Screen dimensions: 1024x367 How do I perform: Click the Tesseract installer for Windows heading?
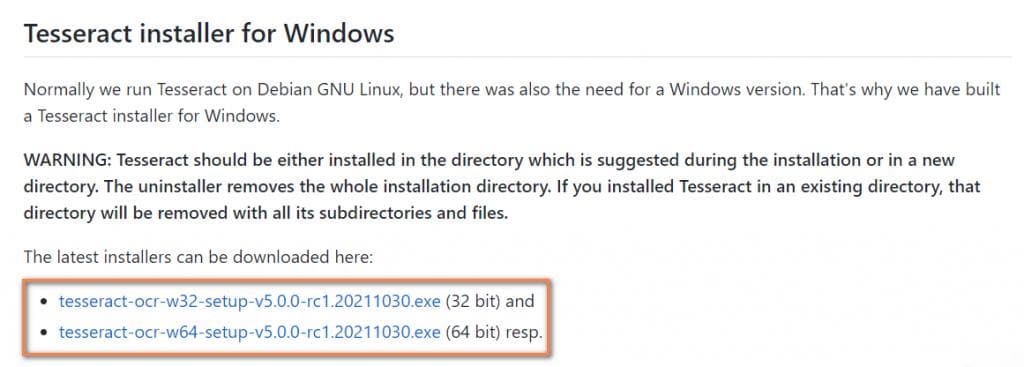coord(209,33)
